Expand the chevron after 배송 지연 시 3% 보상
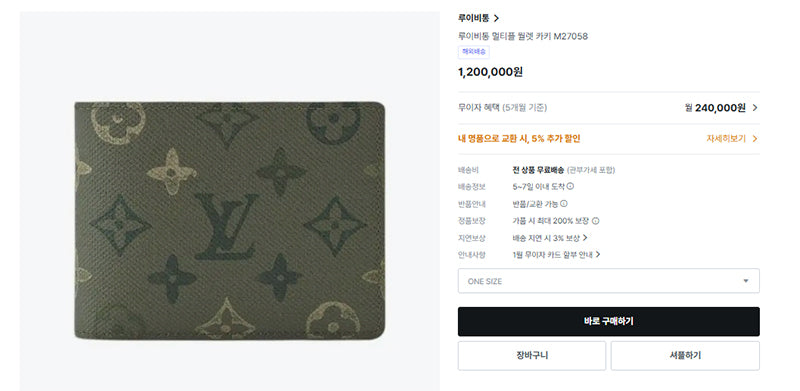This screenshot has width=800, height=391. (585, 238)
